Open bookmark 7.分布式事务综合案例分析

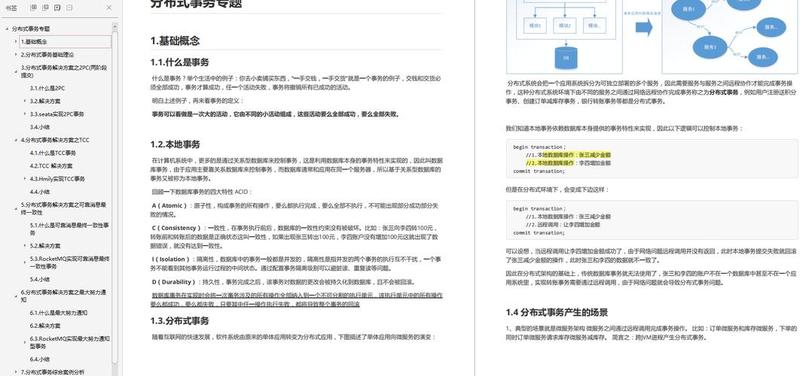pos(53,372)
